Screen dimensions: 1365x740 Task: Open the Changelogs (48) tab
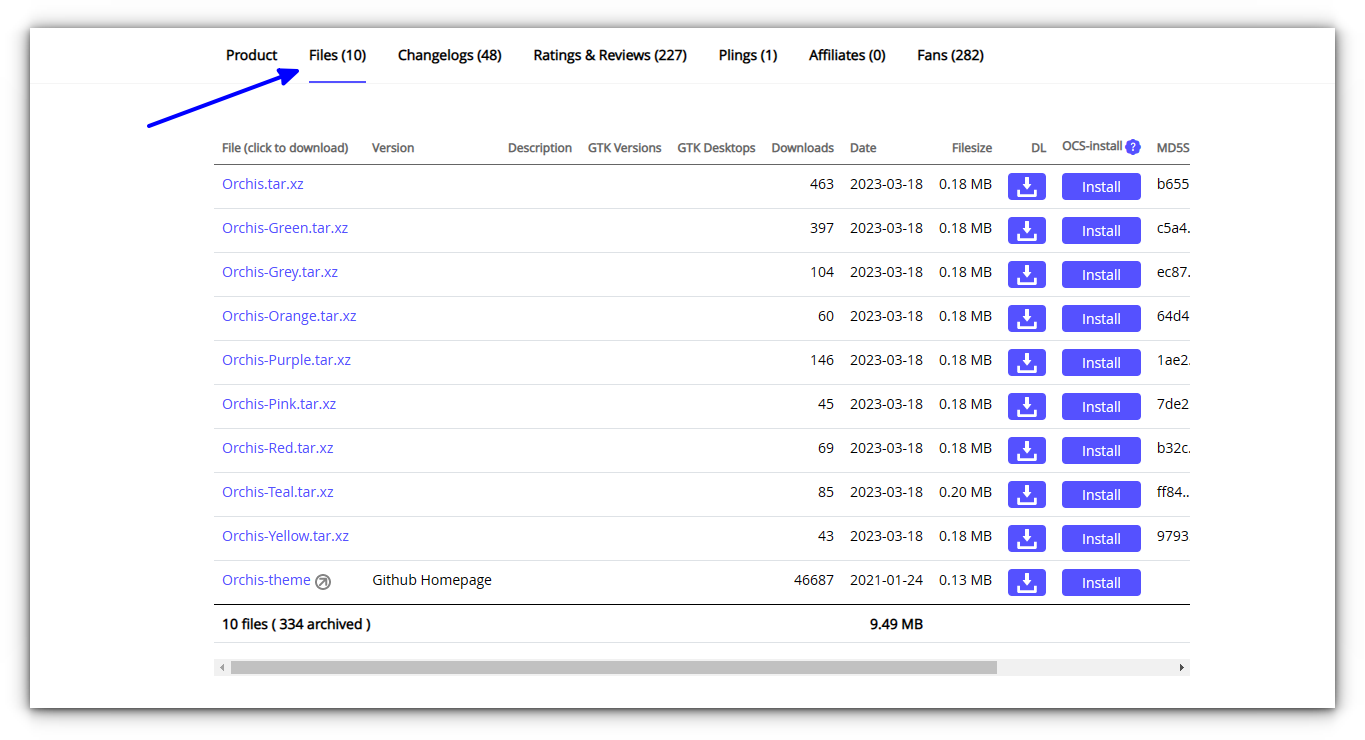449,55
